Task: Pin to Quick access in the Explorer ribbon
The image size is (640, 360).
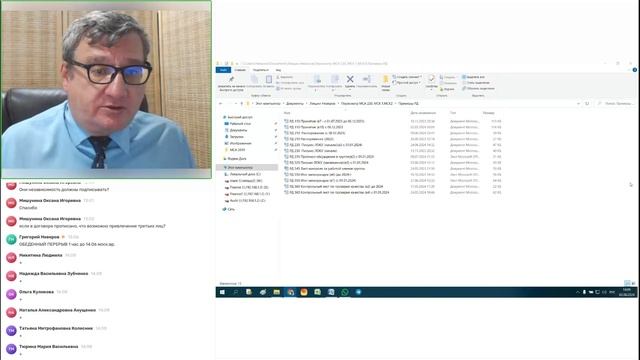Action: tap(231, 82)
